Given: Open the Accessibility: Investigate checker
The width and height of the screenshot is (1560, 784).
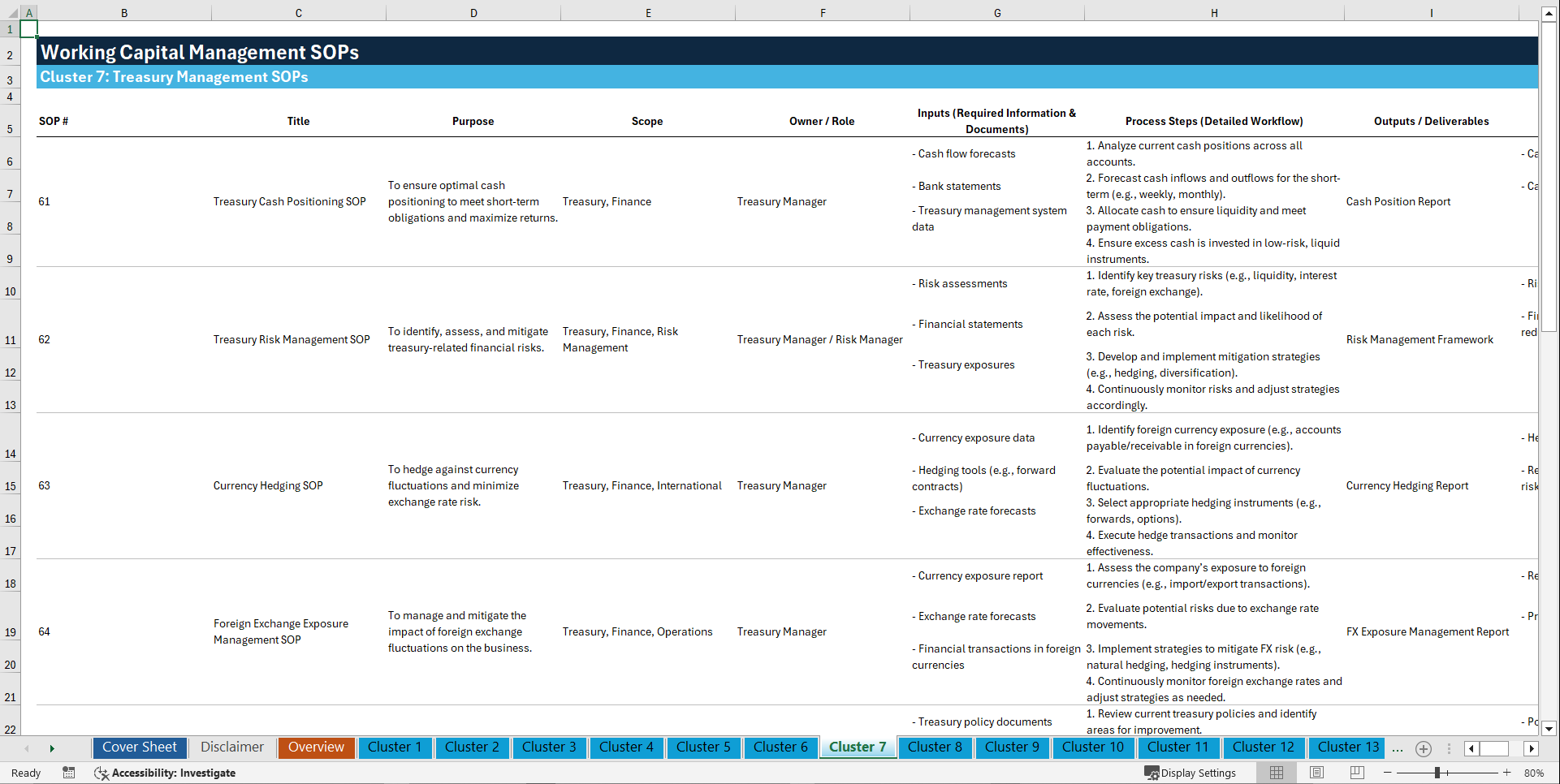Looking at the screenshot, I should click(x=173, y=773).
